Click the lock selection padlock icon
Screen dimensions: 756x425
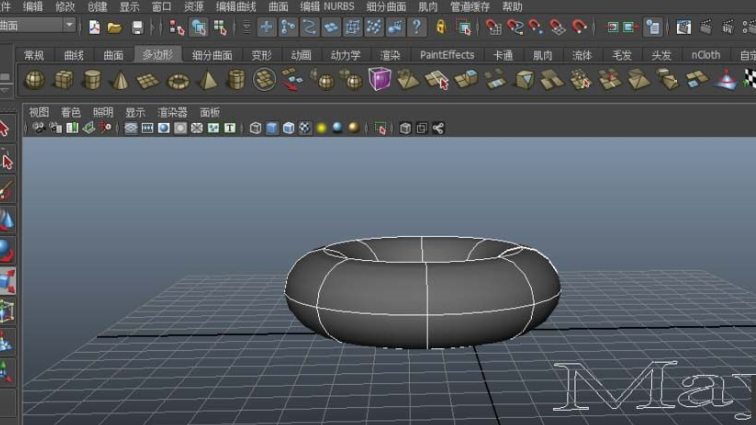click(x=441, y=27)
